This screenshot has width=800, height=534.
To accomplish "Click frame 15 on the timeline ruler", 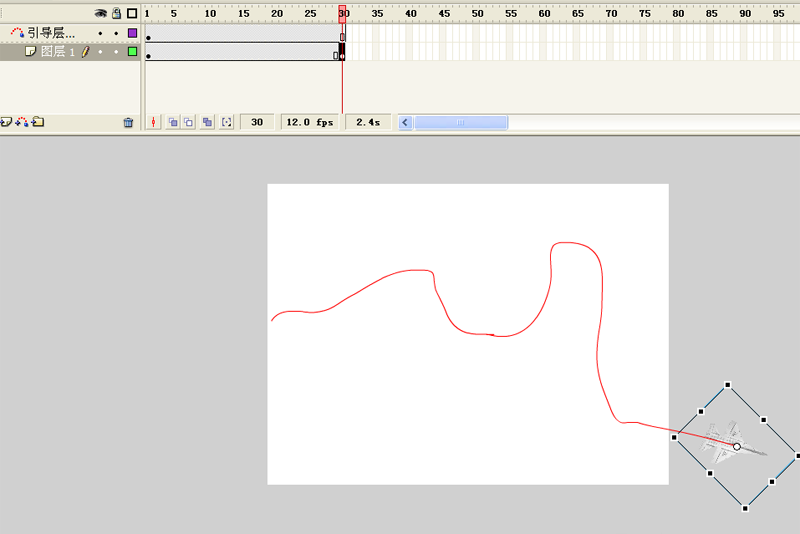I will 244,13.
